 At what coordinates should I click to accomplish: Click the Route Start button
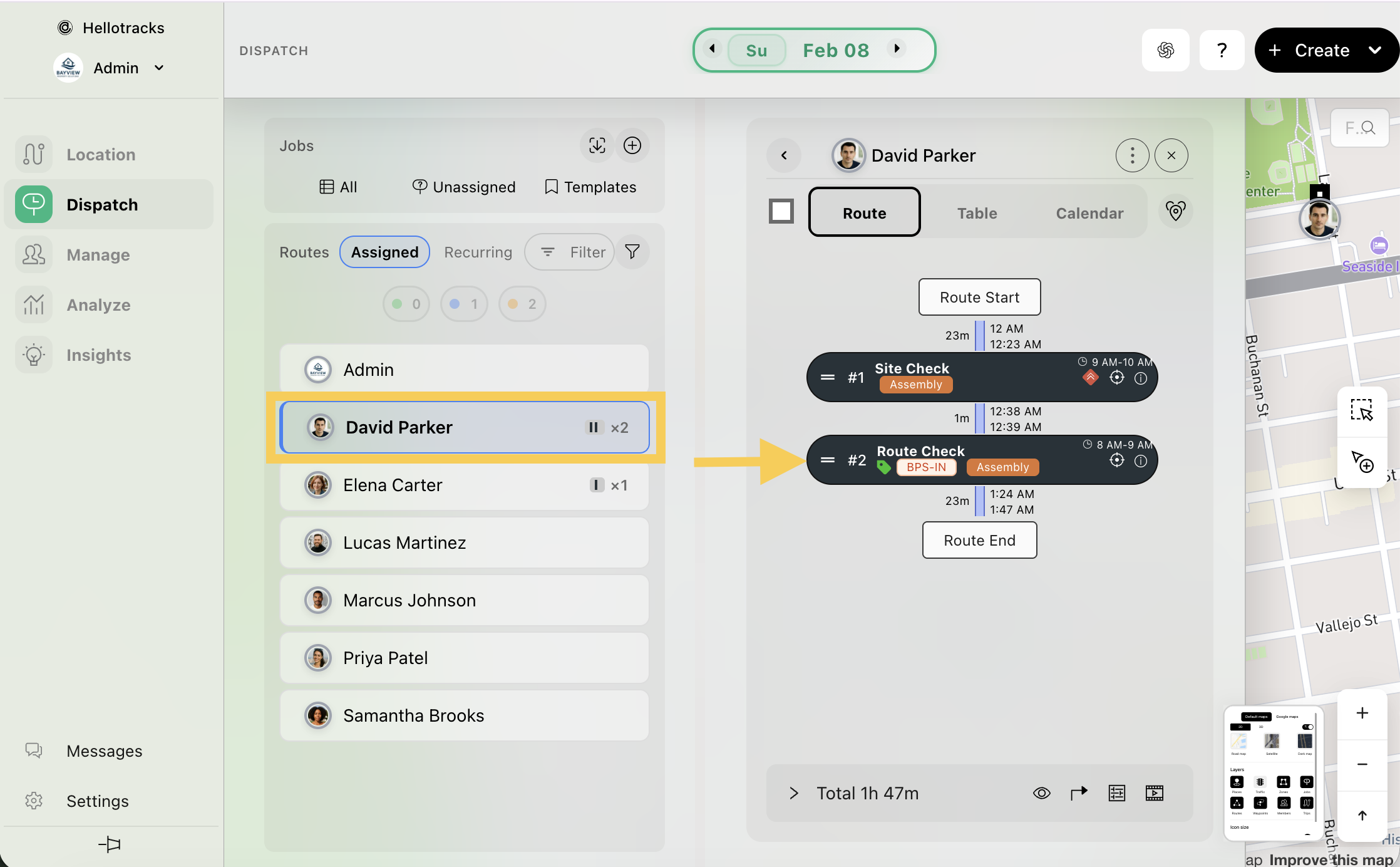979,297
